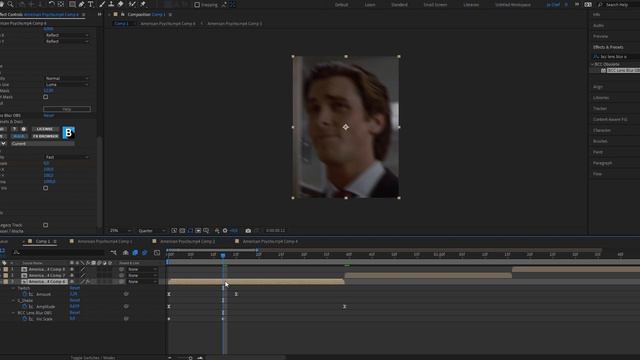
Task: Open parent dropdown for layer Comp 8
Action: click(142, 269)
